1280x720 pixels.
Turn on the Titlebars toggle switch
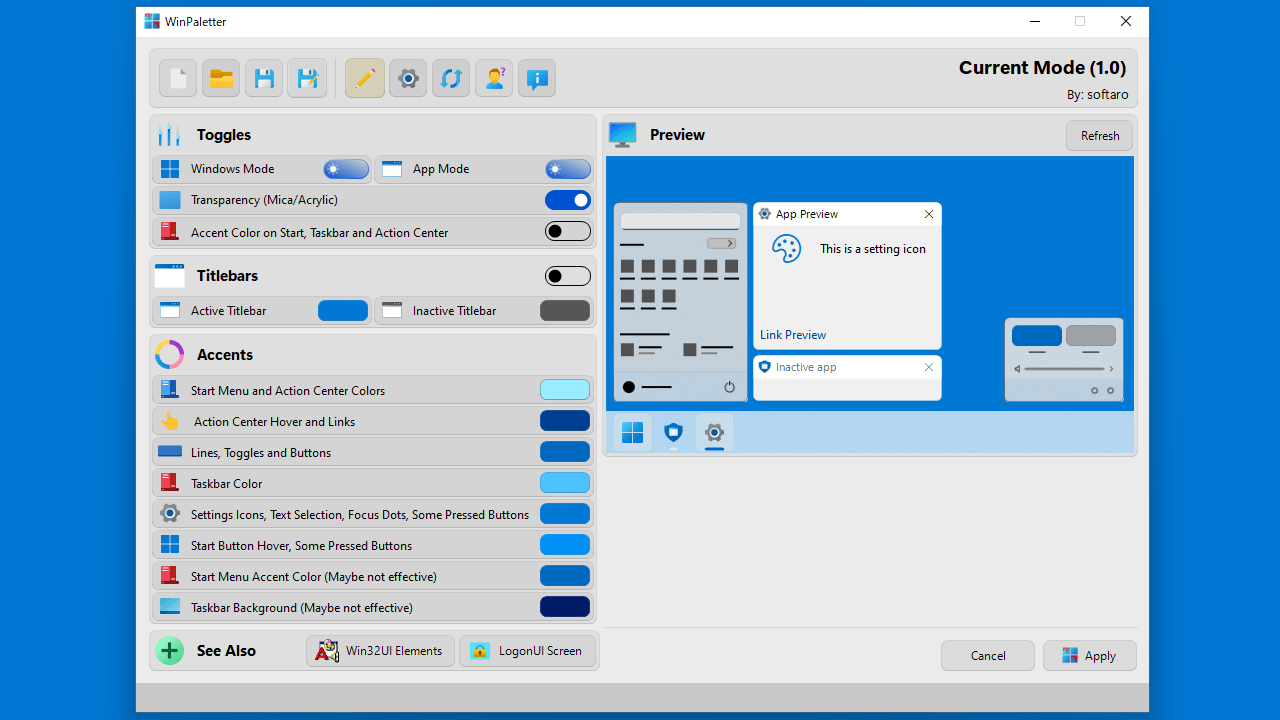[x=568, y=276]
